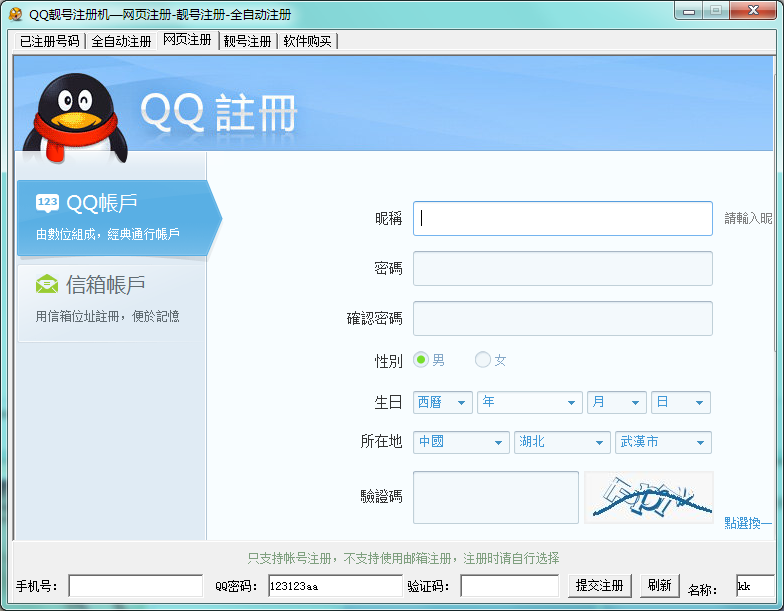This screenshot has height=611, width=784.
Task: Click the 123 QQ account icon
Action: point(48,202)
